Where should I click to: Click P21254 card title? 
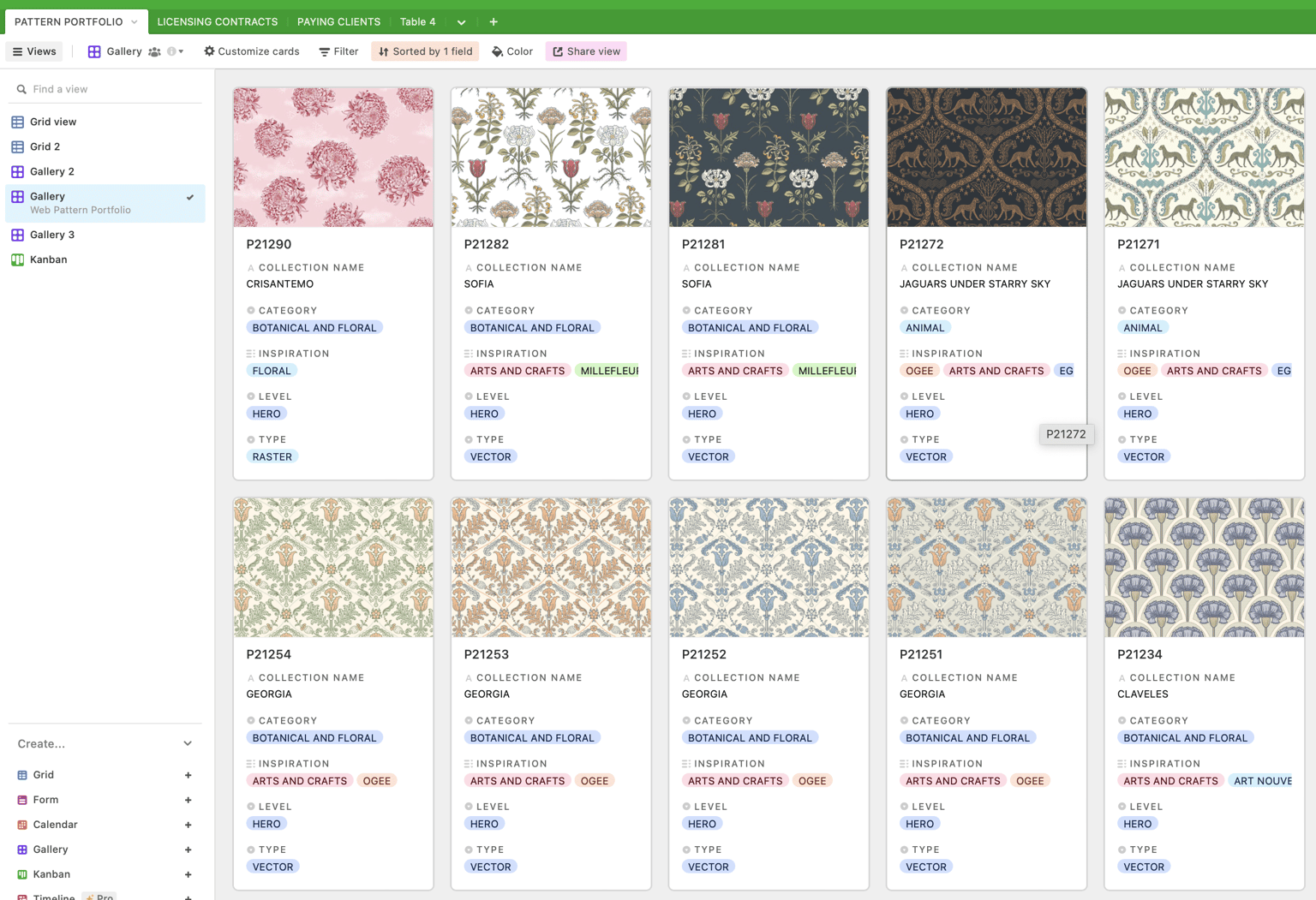click(269, 654)
